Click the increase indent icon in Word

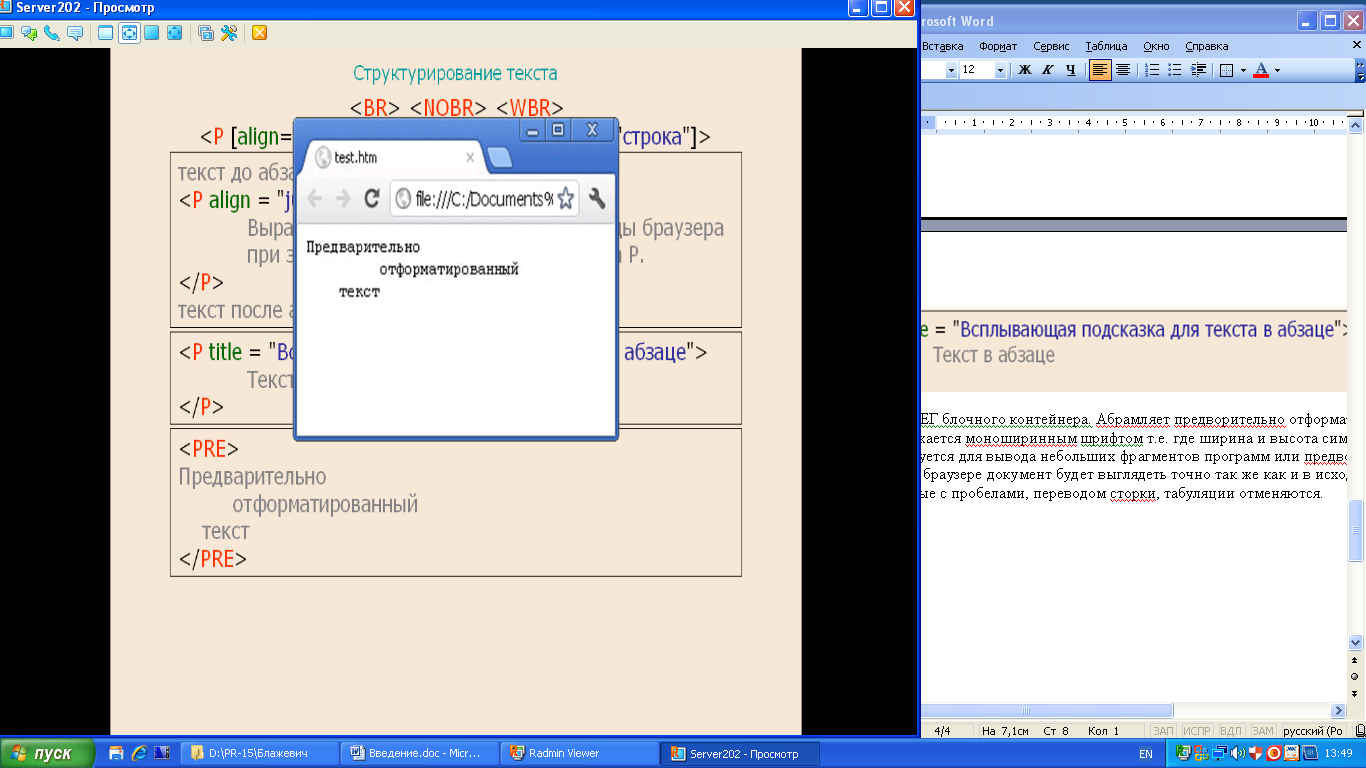1198,70
